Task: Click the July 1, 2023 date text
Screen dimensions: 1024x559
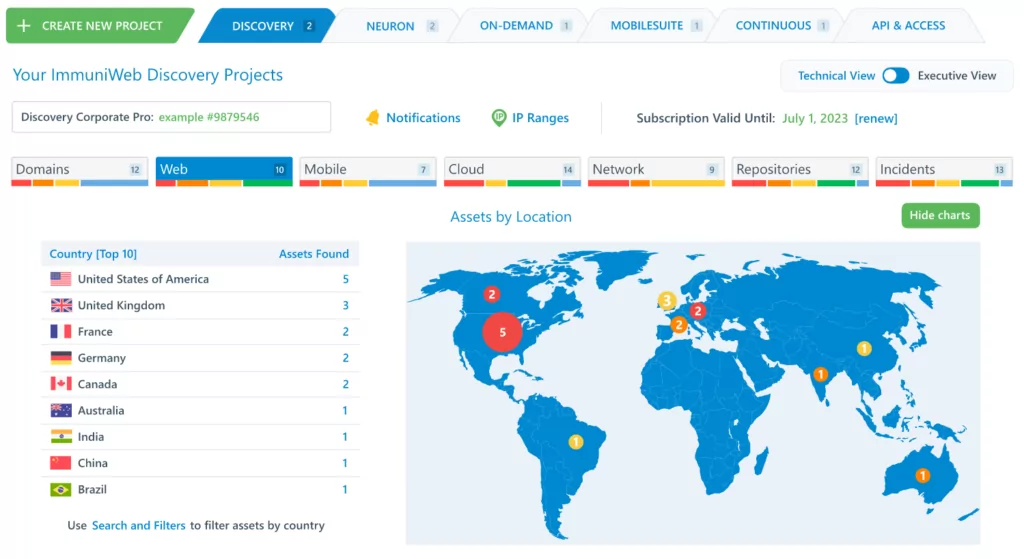Action: (815, 118)
